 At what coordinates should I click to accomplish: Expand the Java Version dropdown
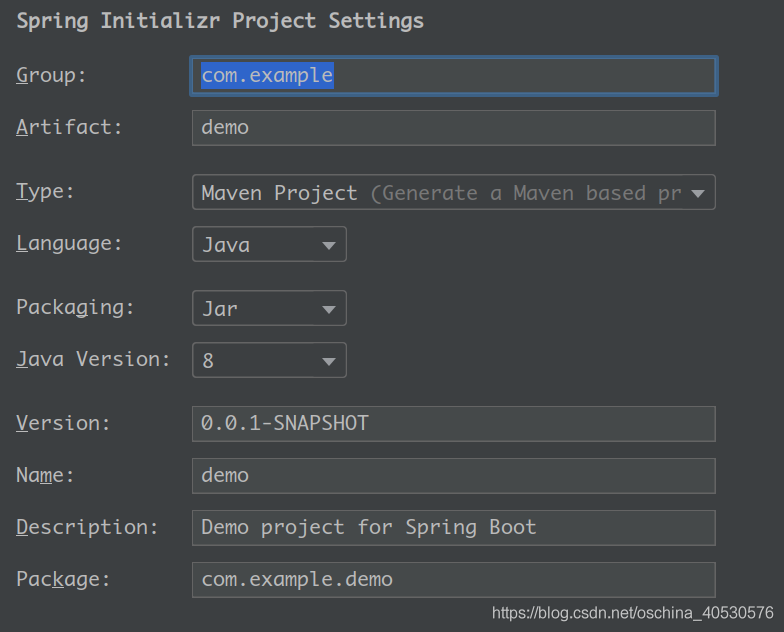pyautogui.click(x=269, y=361)
